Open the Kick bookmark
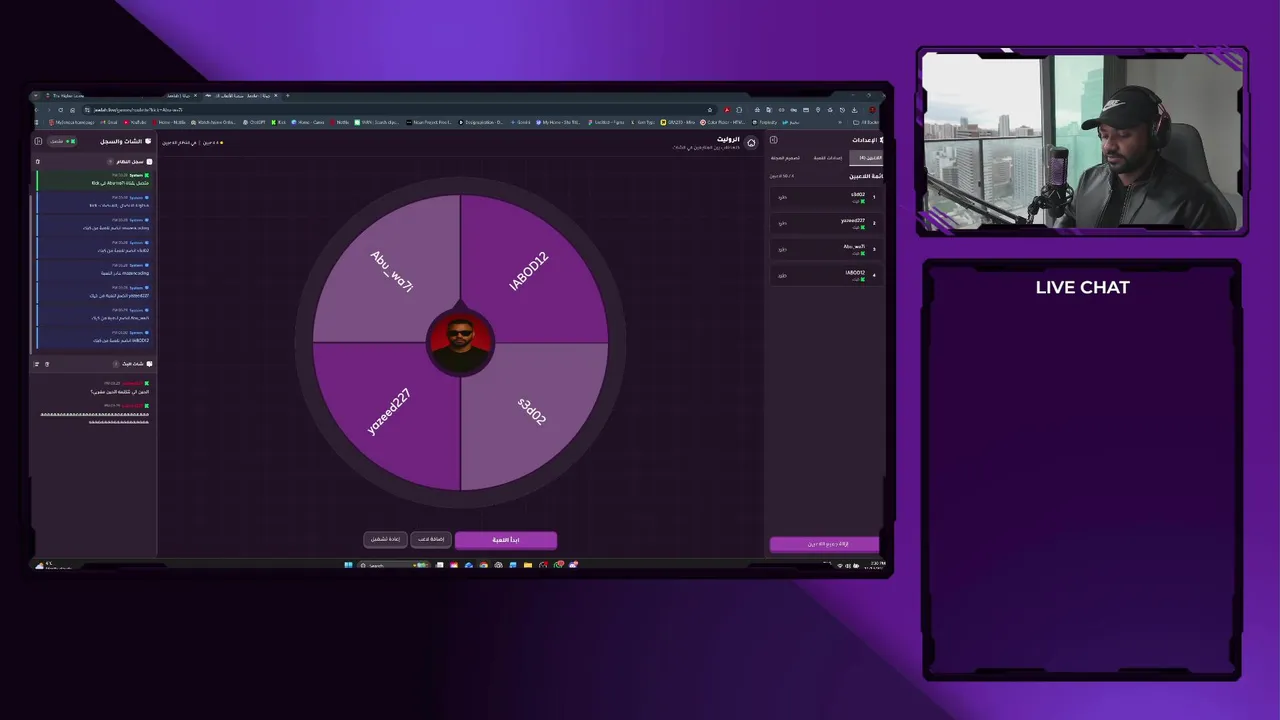This screenshot has height=720, width=1280. coord(280,122)
